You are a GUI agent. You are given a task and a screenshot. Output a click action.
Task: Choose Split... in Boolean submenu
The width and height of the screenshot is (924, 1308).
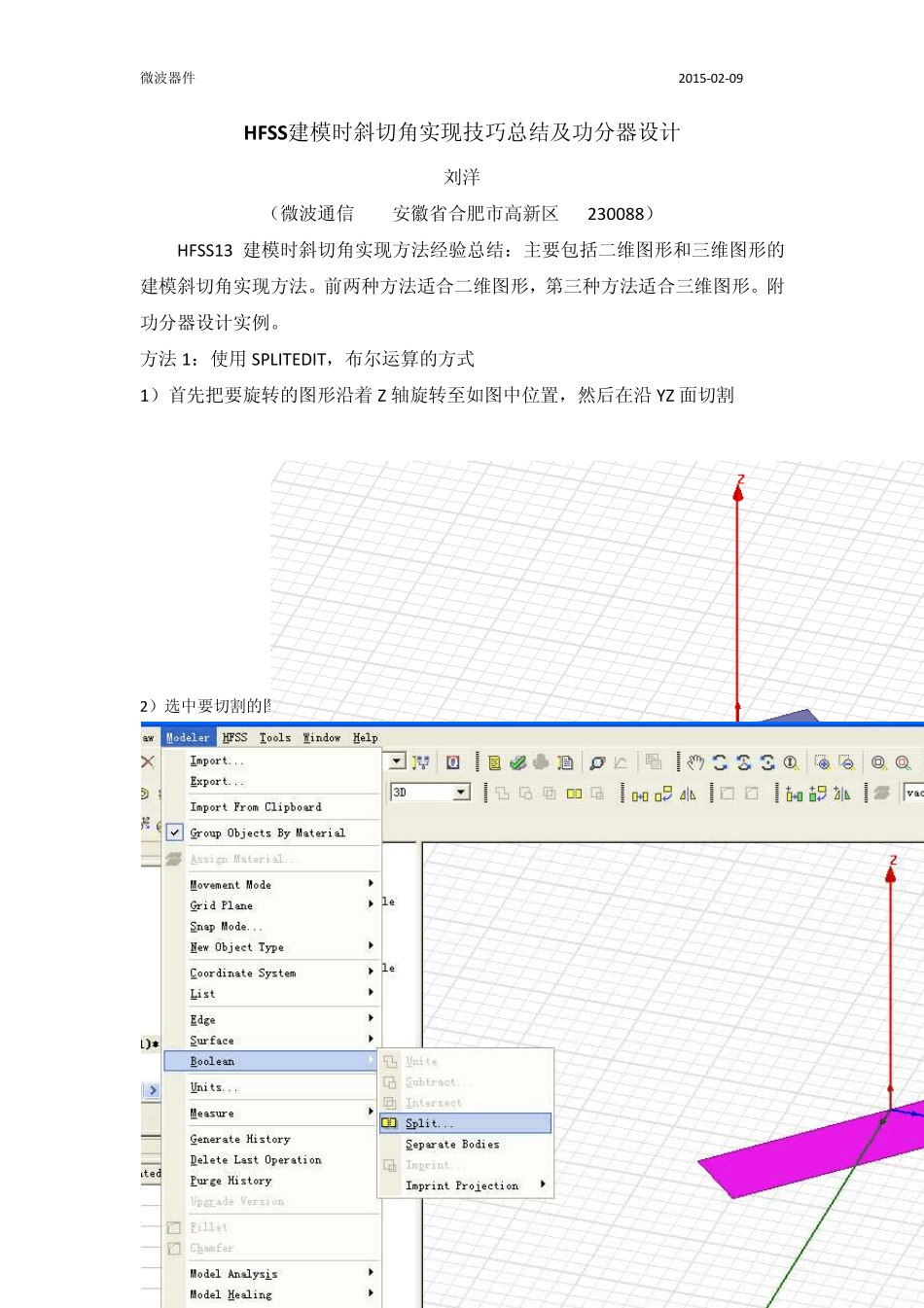coord(466,1123)
